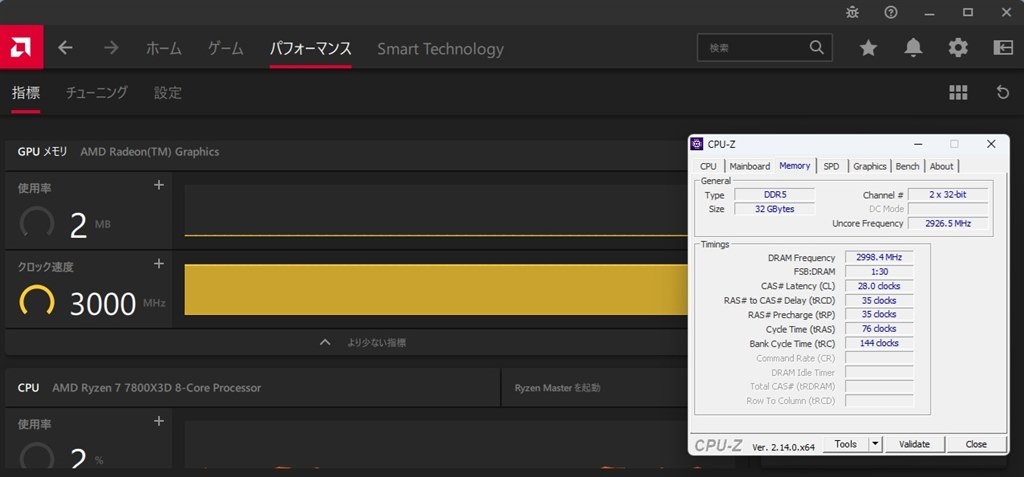The width and height of the screenshot is (1024, 477).
Task: Minimize the CPU-Z window
Action: (918, 144)
